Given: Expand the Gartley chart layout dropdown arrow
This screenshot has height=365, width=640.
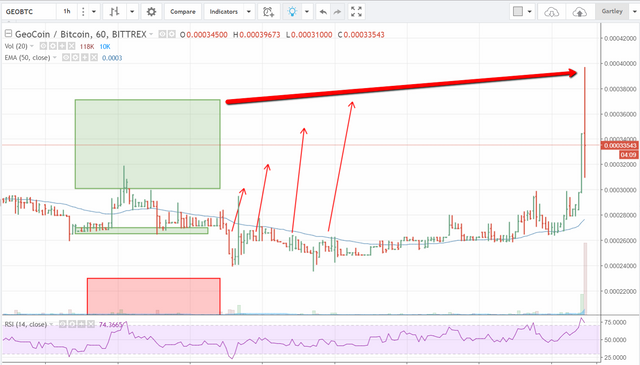Looking at the screenshot, I should 634,12.
